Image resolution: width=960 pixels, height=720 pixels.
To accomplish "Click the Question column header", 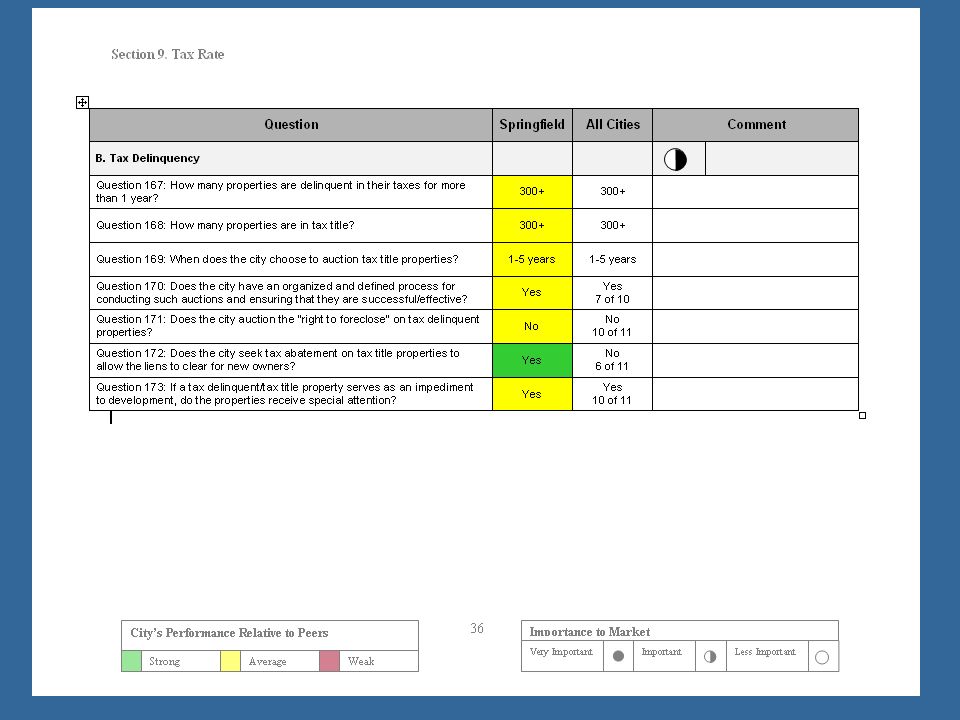I will (291, 125).
